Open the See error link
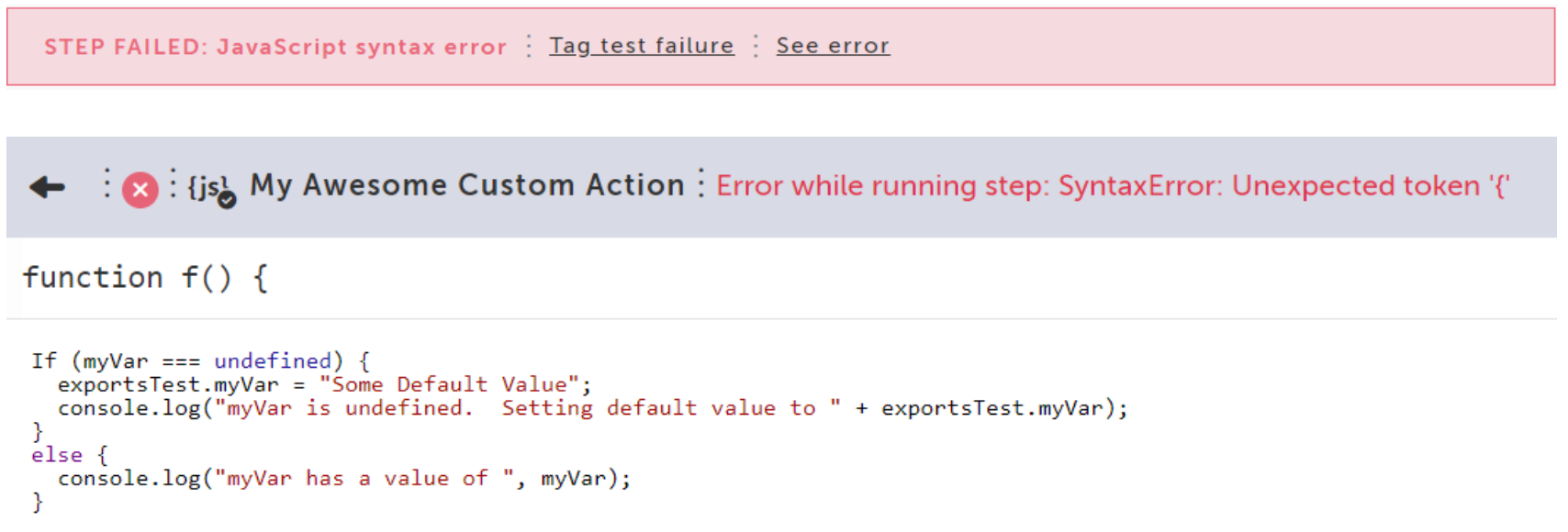 [x=833, y=46]
